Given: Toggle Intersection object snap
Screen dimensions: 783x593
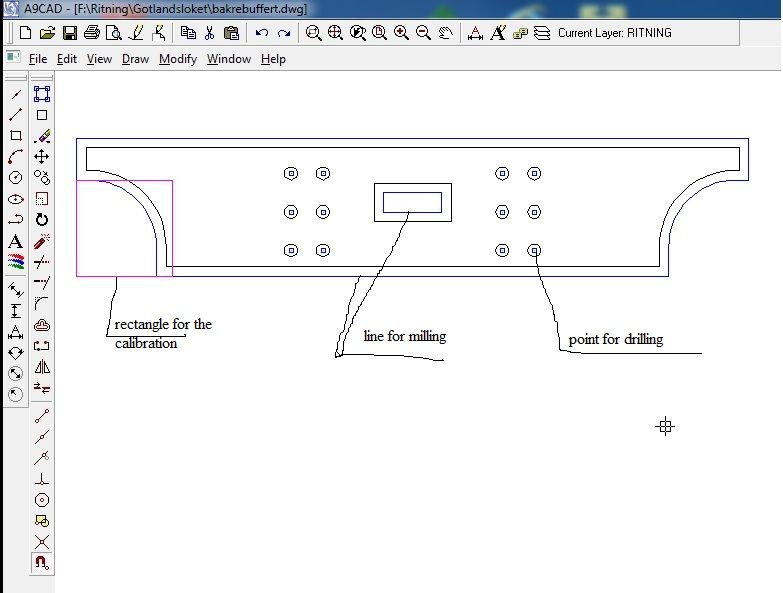Looking at the screenshot, I should pos(42,542).
